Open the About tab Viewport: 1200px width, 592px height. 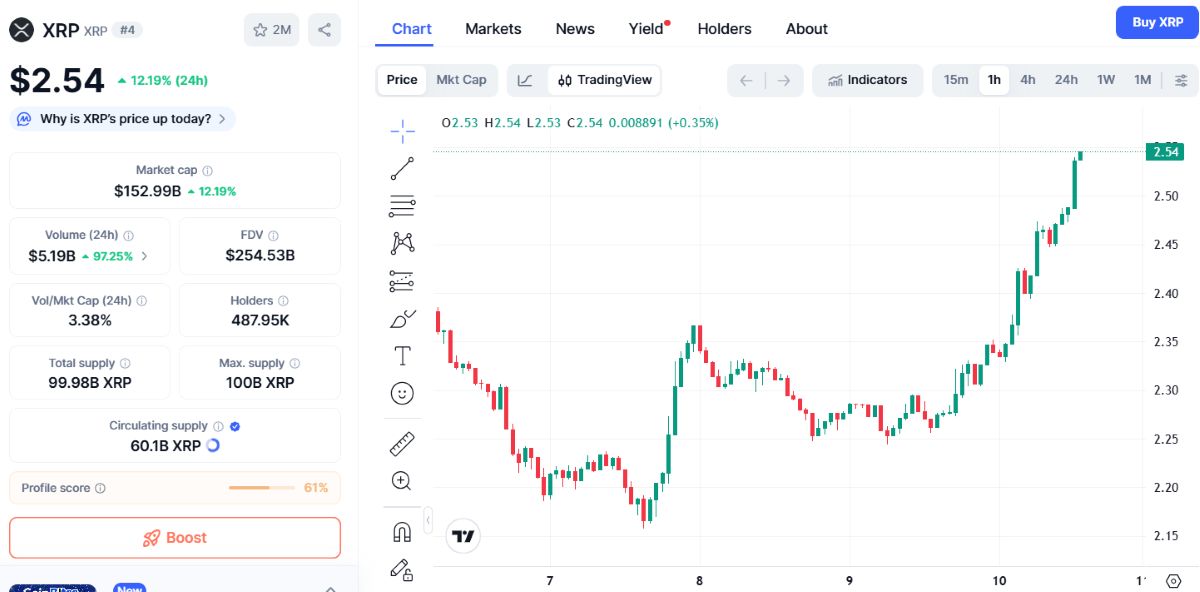[x=807, y=29]
